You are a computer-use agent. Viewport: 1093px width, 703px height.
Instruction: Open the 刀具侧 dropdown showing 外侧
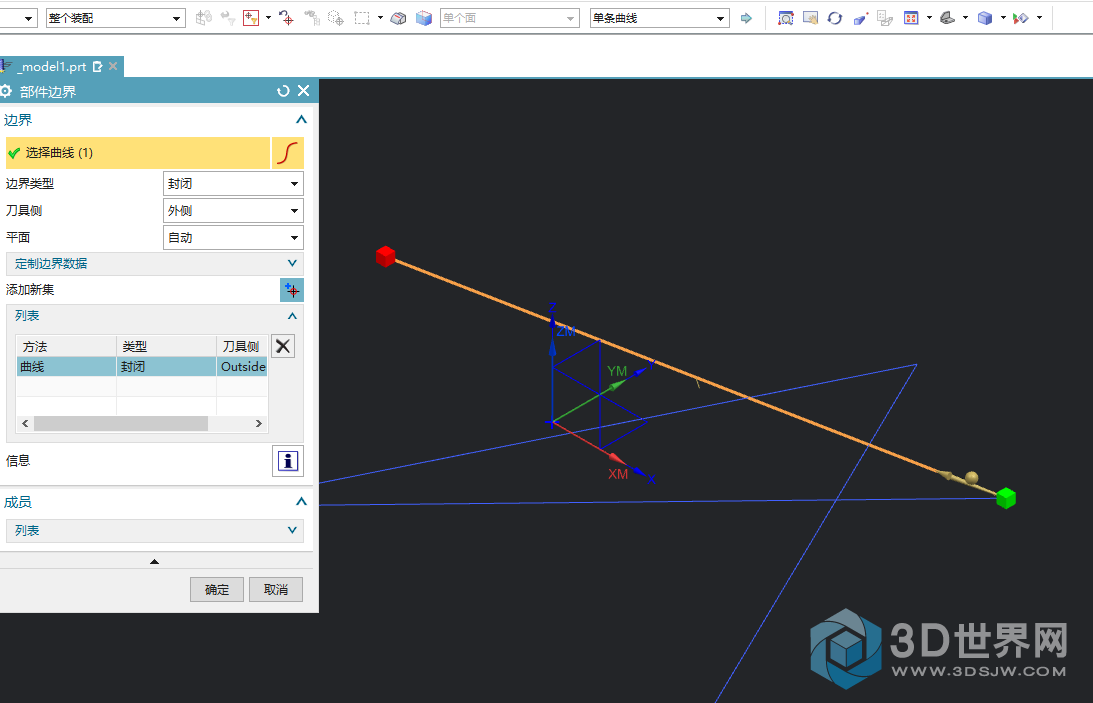coord(233,210)
